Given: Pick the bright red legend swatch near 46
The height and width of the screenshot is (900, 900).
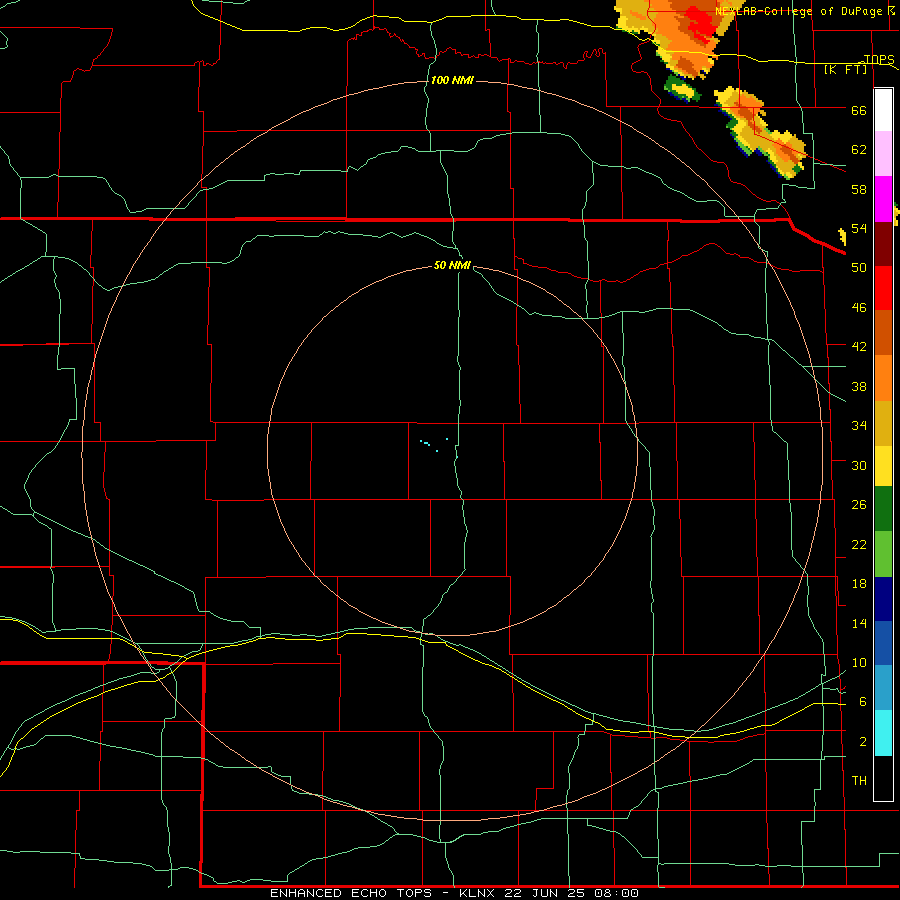Looking at the screenshot, I should click(x=883, y=288).
